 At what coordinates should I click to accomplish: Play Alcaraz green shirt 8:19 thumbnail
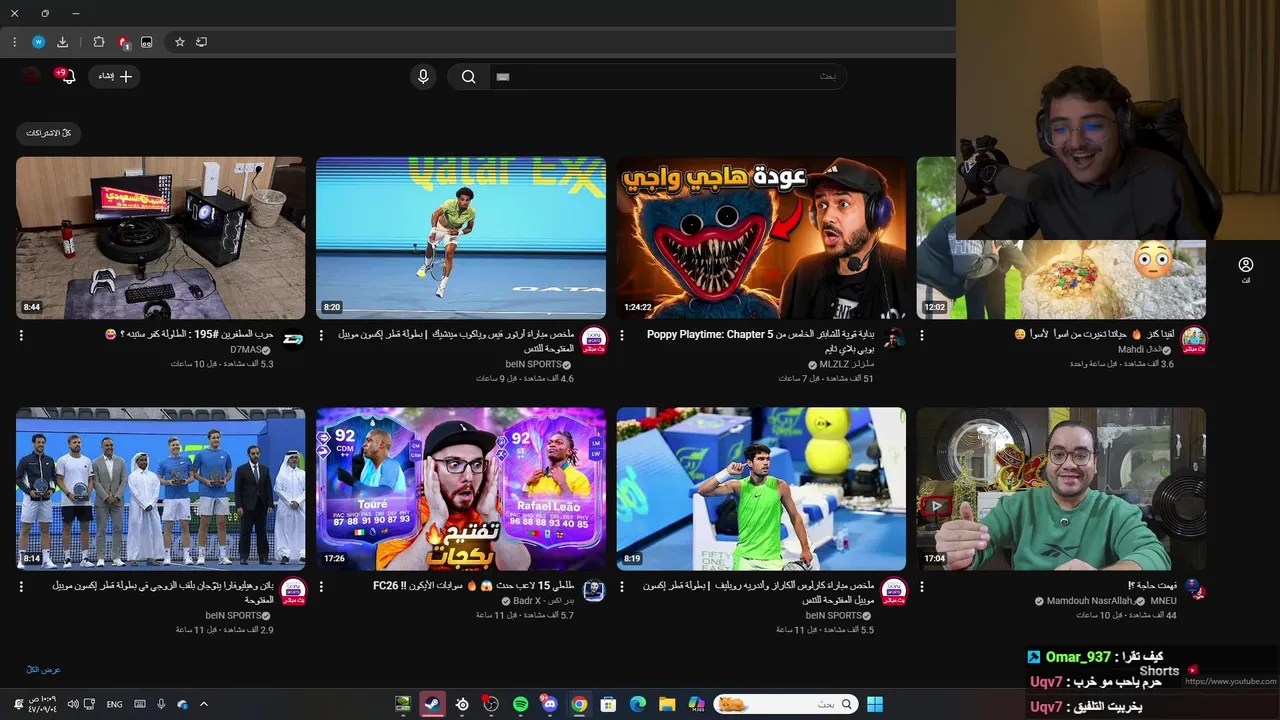(x=761, y=489)
